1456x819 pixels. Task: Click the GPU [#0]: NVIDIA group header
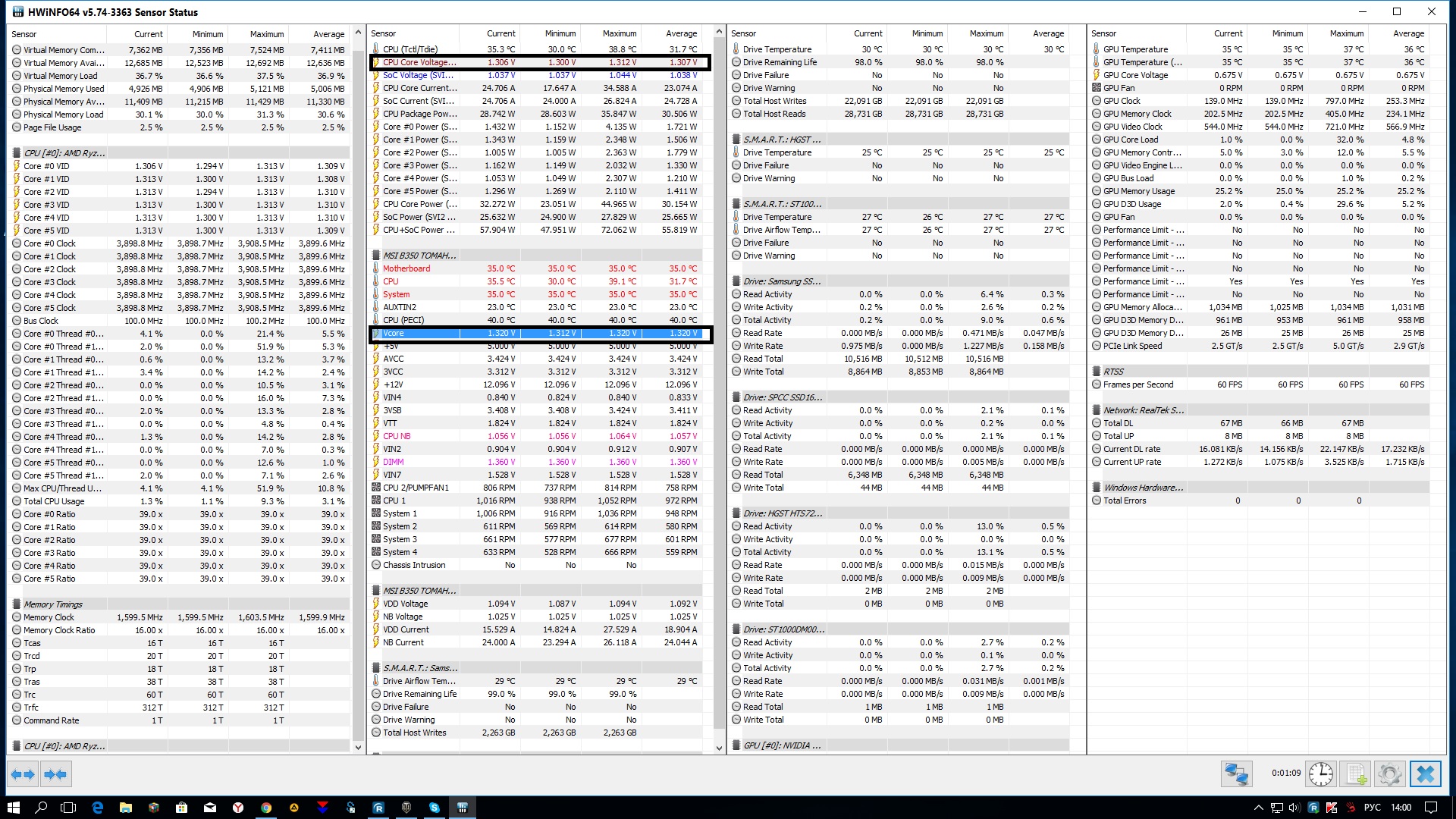click(x=782, y=745)
